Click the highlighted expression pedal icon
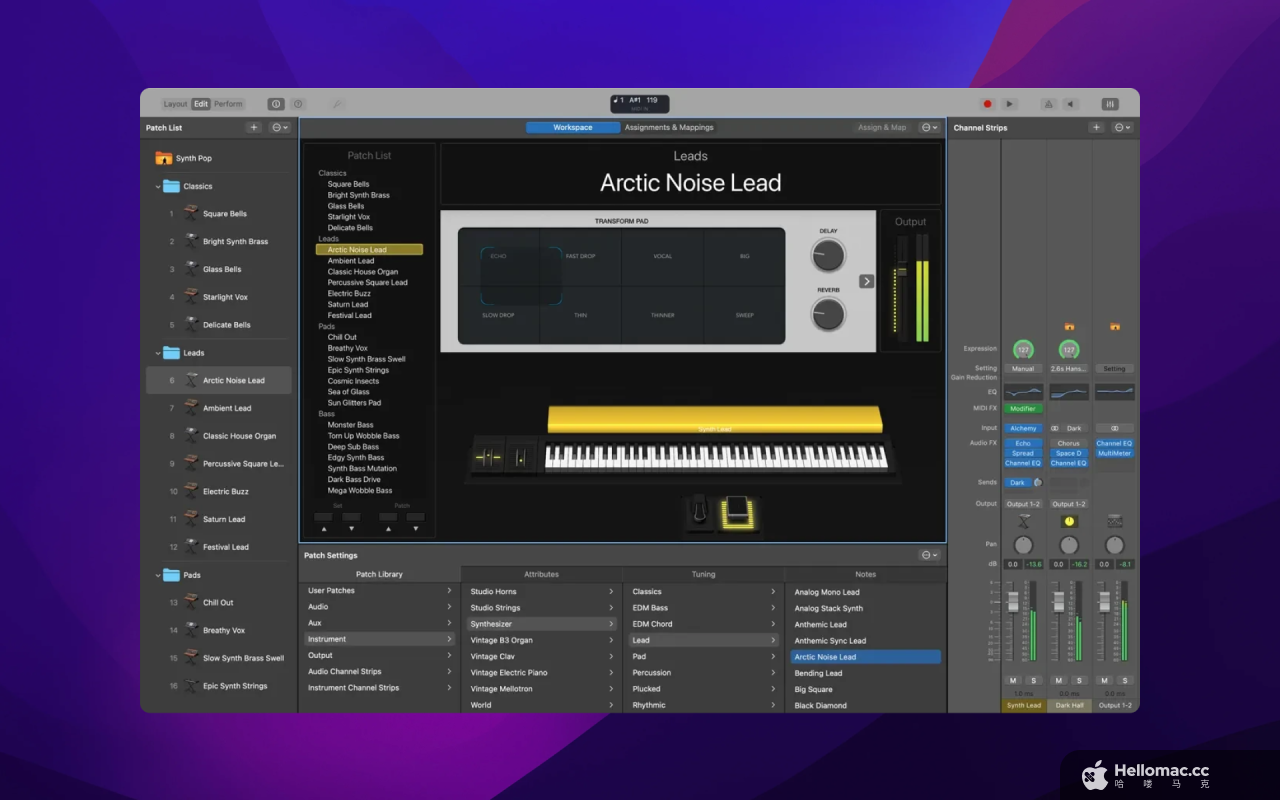1280x800 pixels. click(735, 513)
